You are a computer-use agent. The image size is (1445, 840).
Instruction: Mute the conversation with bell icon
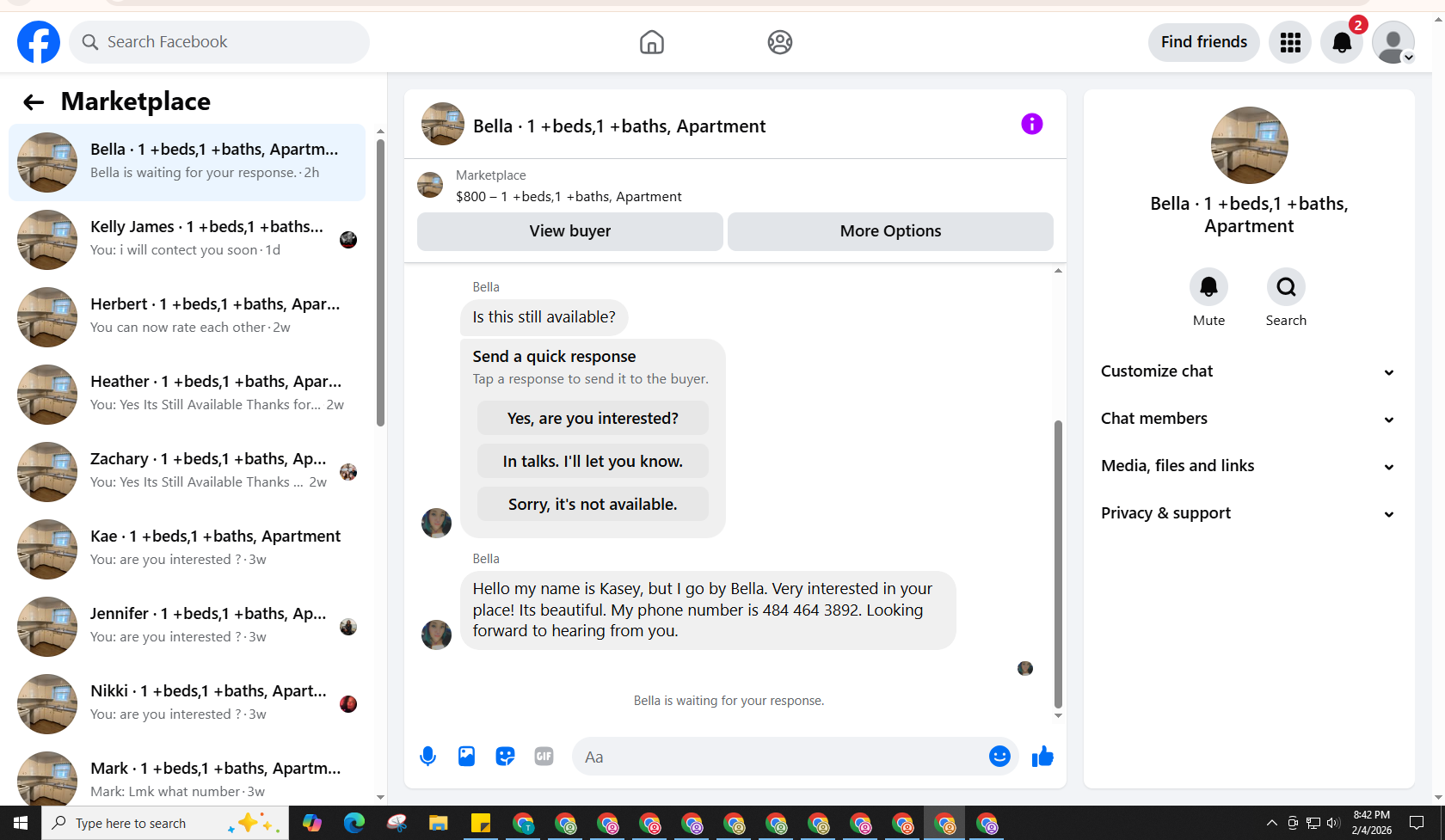1208,287
